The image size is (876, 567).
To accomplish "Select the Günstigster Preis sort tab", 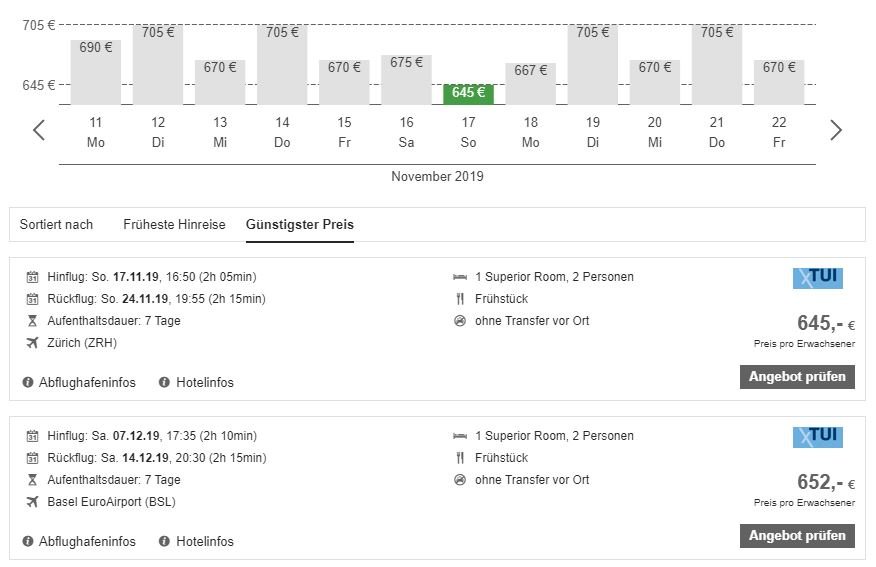I will 300,224.
